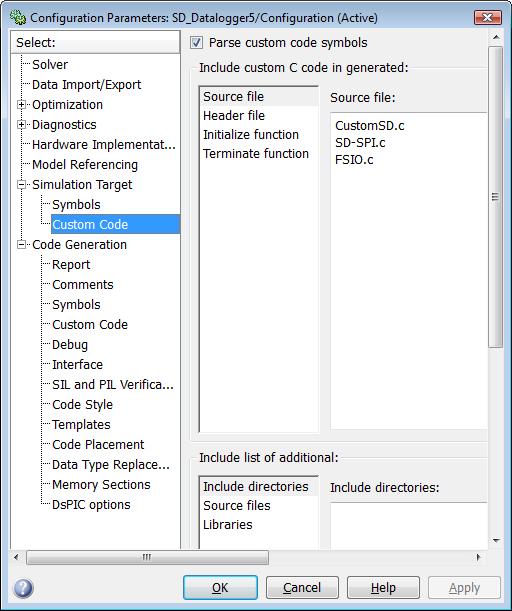Open Report under Code Generation
The height and width of the screenshot is (611, 512).
(x=71, y=265)
